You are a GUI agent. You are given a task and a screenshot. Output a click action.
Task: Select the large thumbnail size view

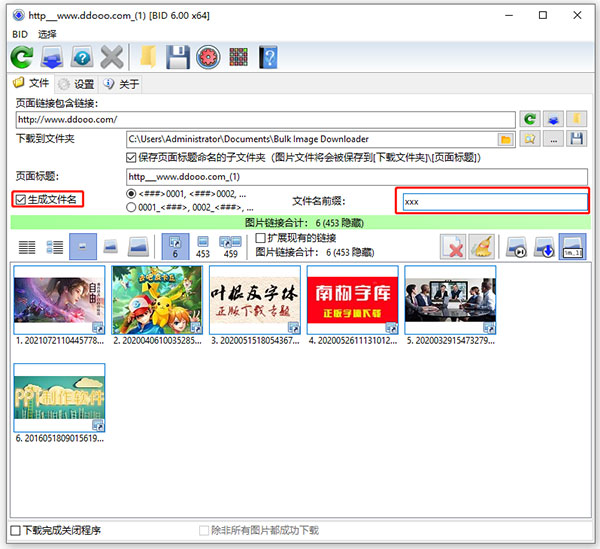(x=138, y=247)
